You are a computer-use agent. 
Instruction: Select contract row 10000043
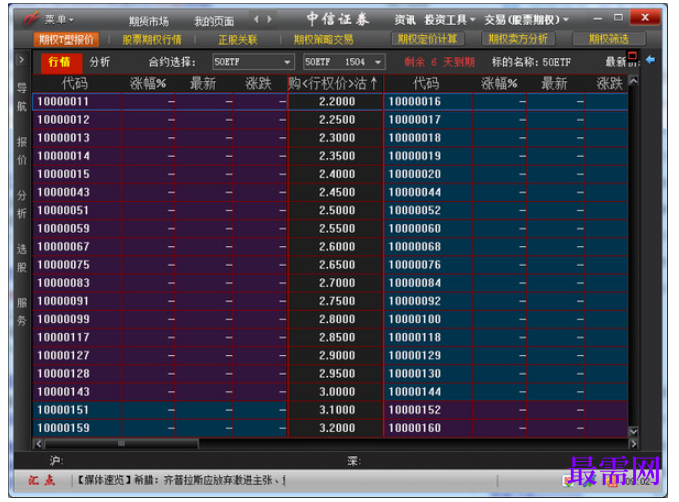[160, 192]
